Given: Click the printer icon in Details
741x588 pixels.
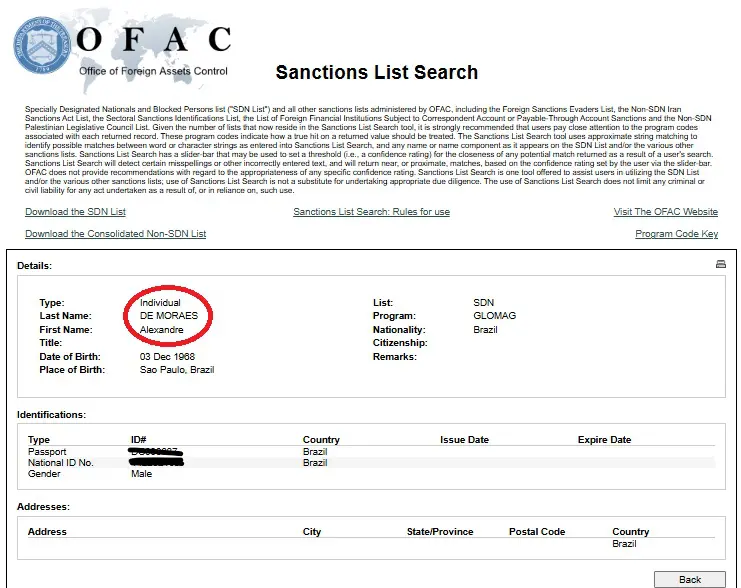Looking at the screenshot, I should tap(720, 264).
